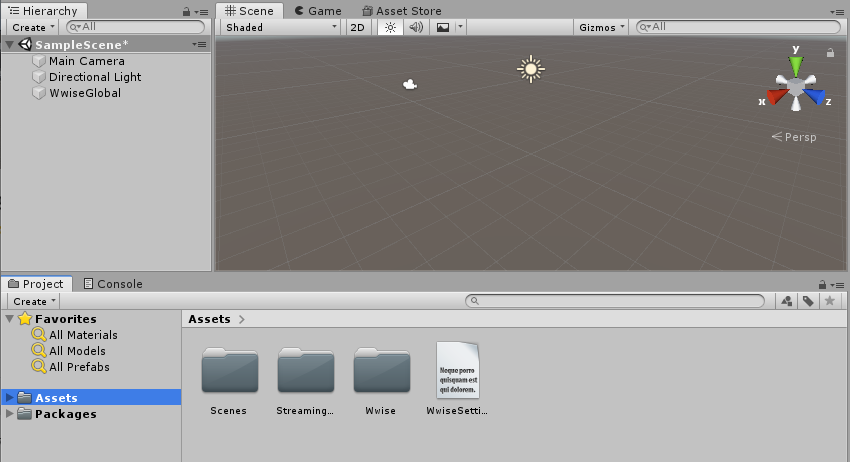Toggle scene lighting sun icon in toolbar
The width and height of the screenshot is (850, 462).
390,27
